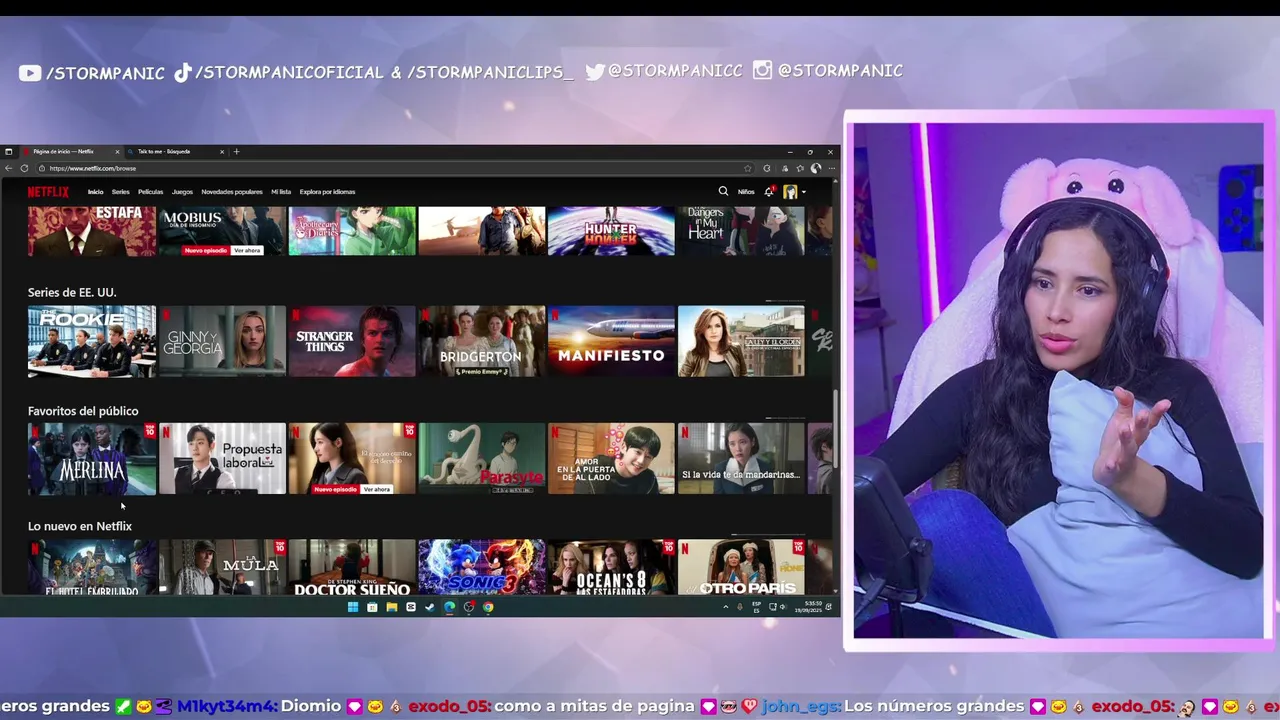Click the Favoritos del público heading

pyautogui.click(x=83, y=411)
